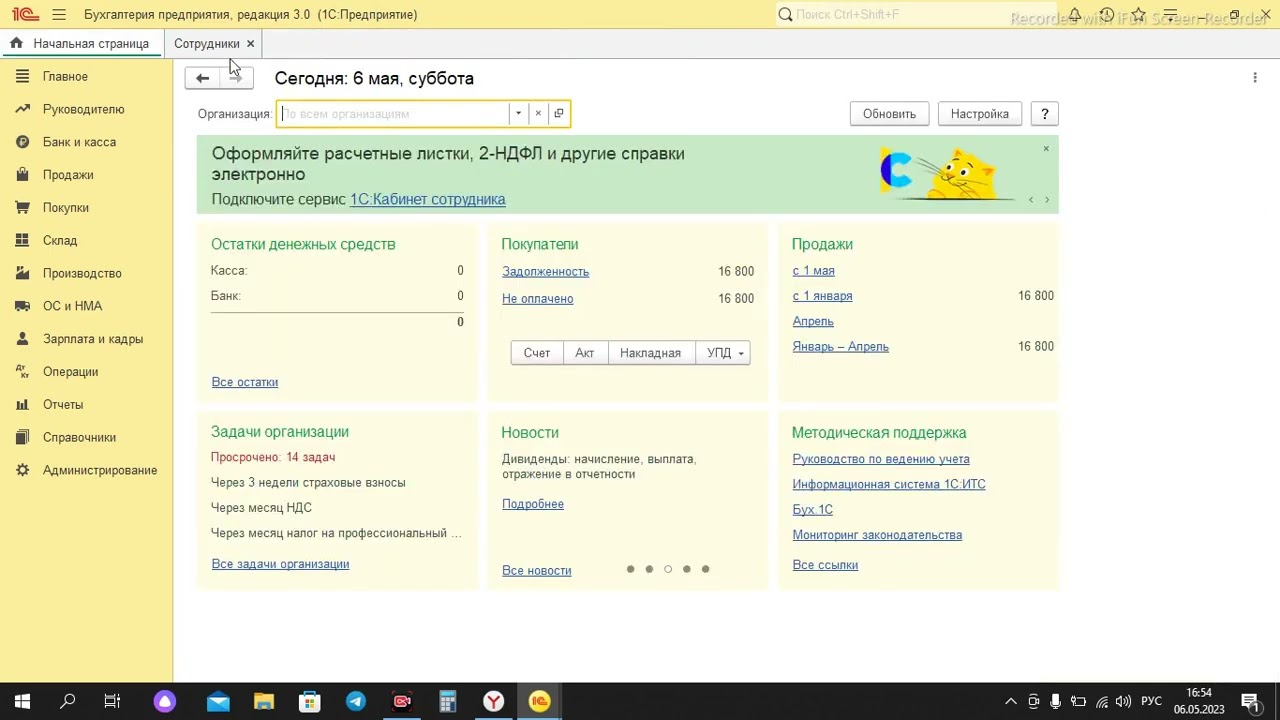Click Просрочено: 14 задач text
The width and height of the screenshot is (1280, 720).
[x=273, y=457]
